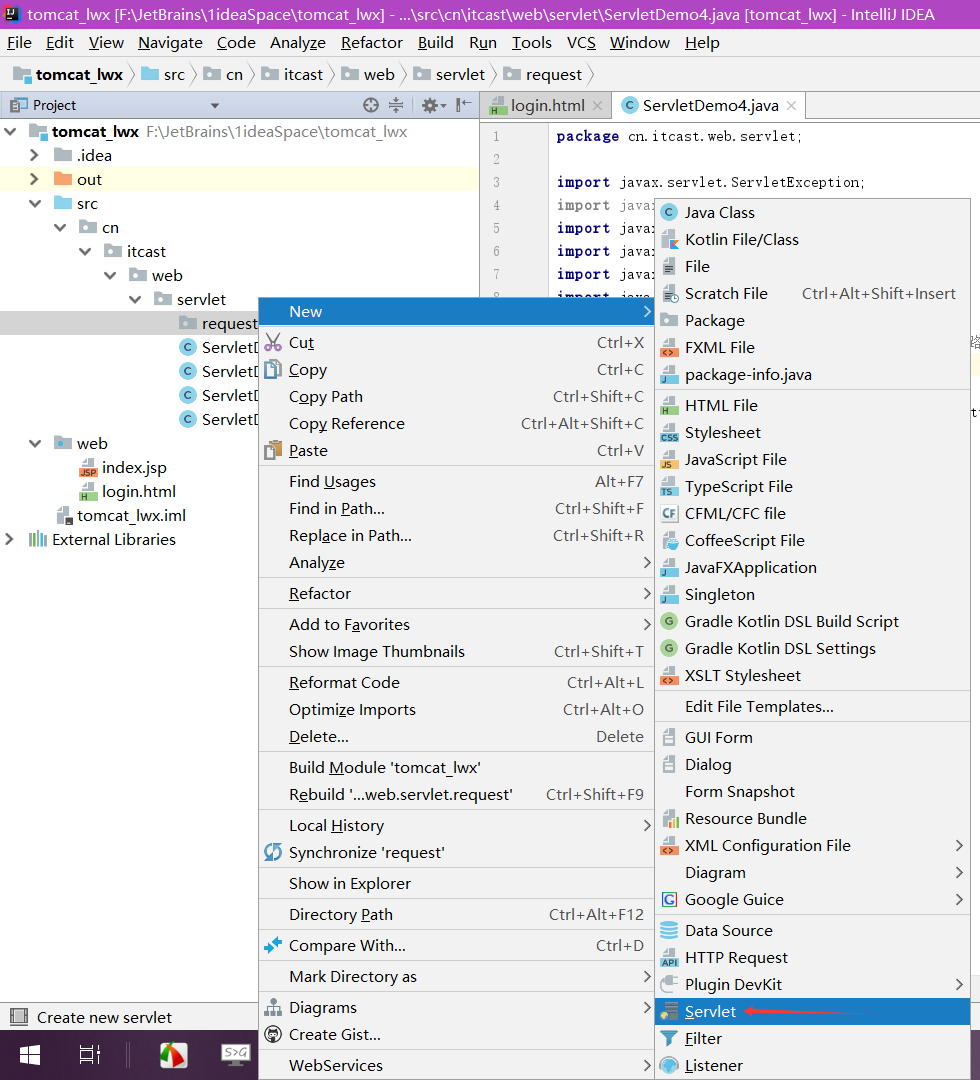Click the Scroll from Source target icon

[371, 105]
